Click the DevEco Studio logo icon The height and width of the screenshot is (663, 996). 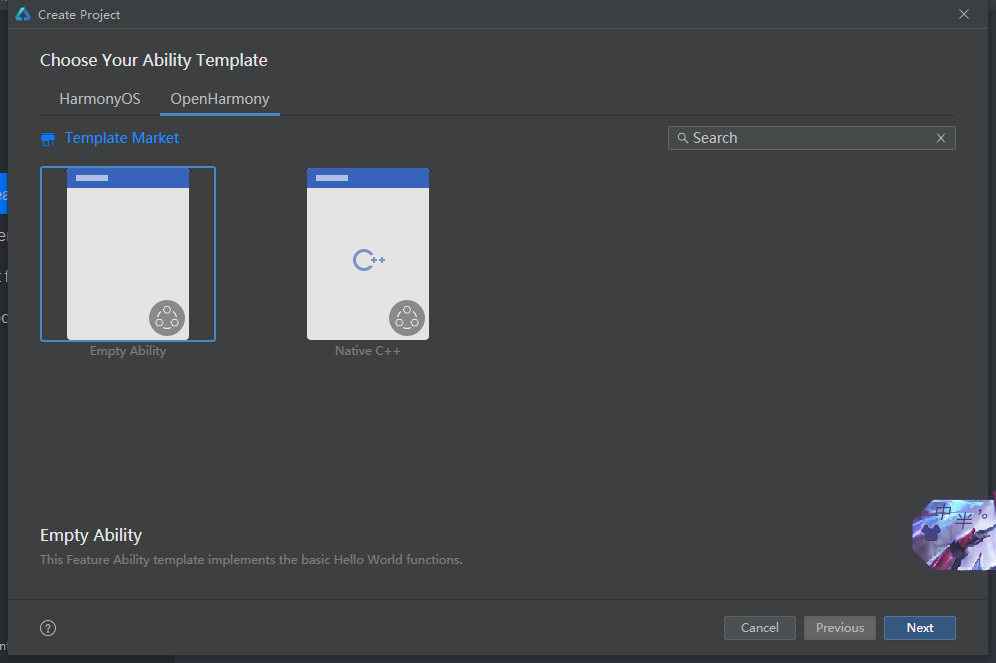pyautogui.click(x=23, y=14)
